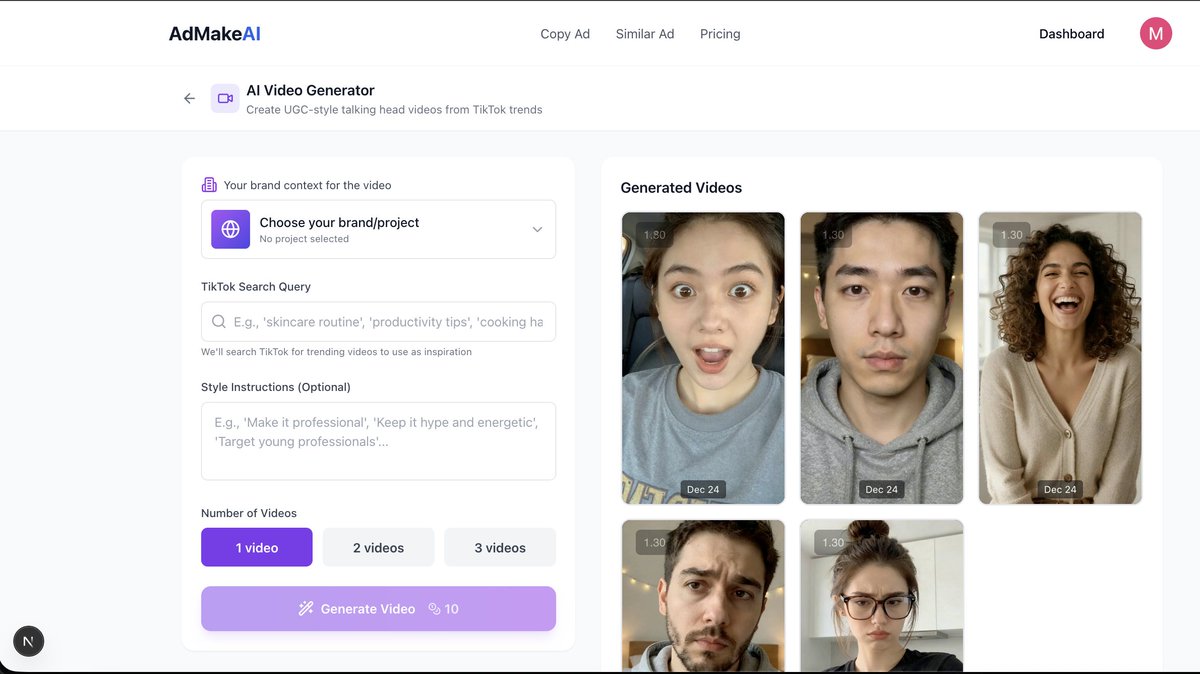Click the purple globe project icon
The image size is (1200, 674).
[230, 229]
